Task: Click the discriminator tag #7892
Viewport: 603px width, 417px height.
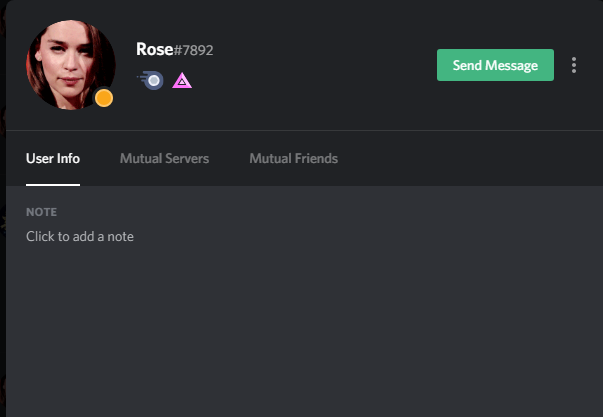Action: 194,50
